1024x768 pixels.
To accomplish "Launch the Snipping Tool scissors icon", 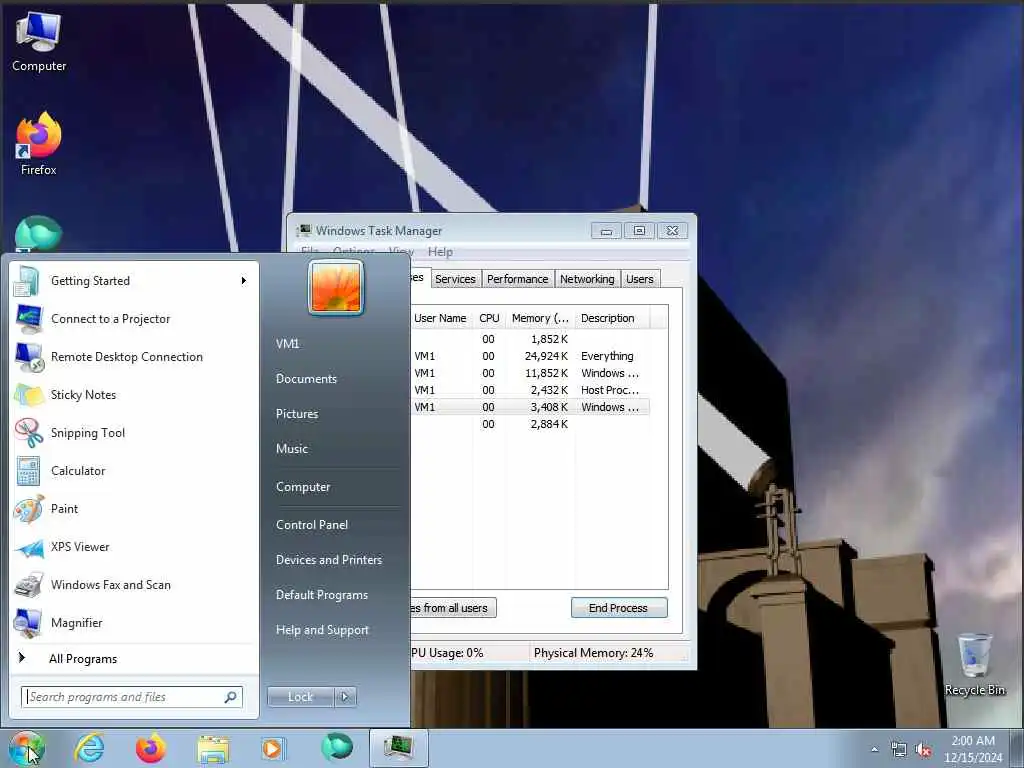I will [29, 433].
